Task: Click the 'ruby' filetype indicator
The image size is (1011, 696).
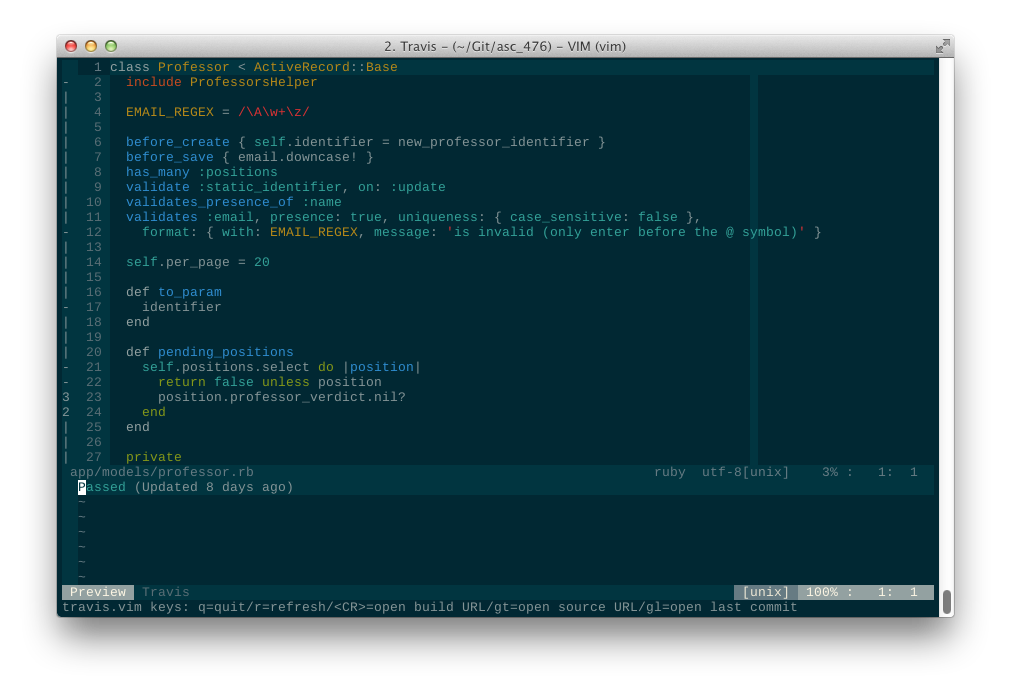Action: tap(670, 472)
